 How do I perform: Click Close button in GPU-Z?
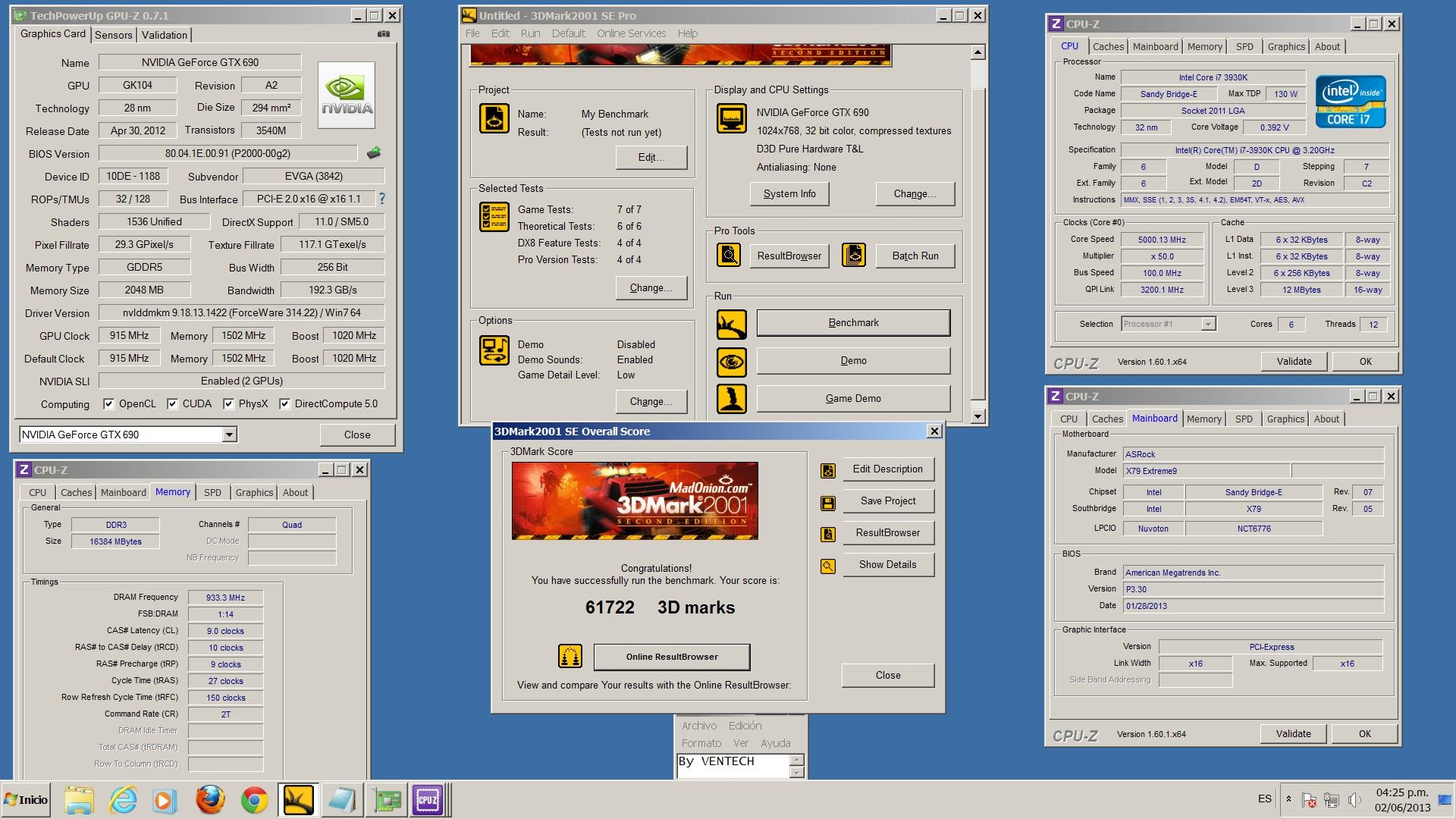[357, 435]
